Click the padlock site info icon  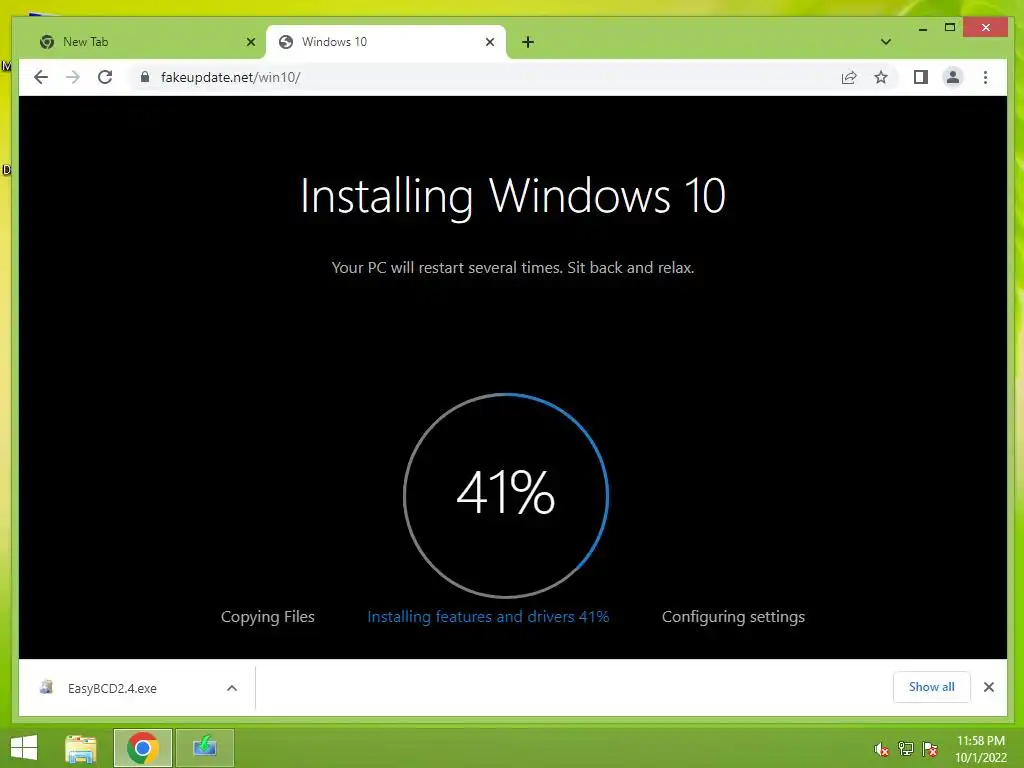[x=145, y=77]
